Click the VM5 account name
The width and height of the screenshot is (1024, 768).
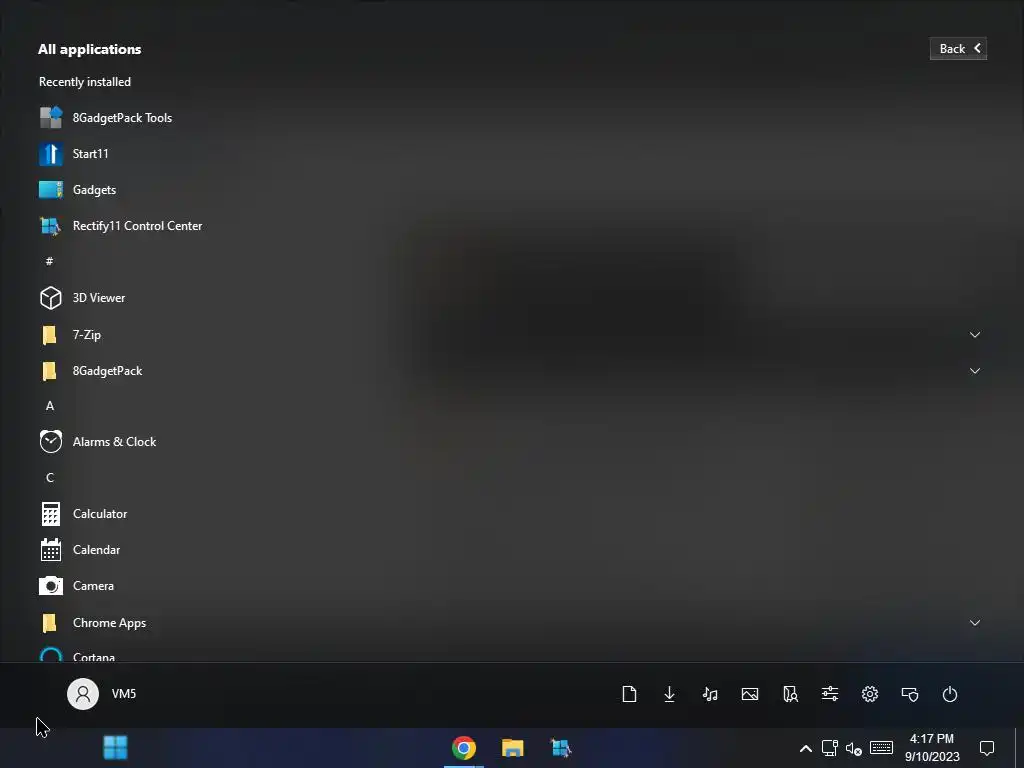coord(124,694)
